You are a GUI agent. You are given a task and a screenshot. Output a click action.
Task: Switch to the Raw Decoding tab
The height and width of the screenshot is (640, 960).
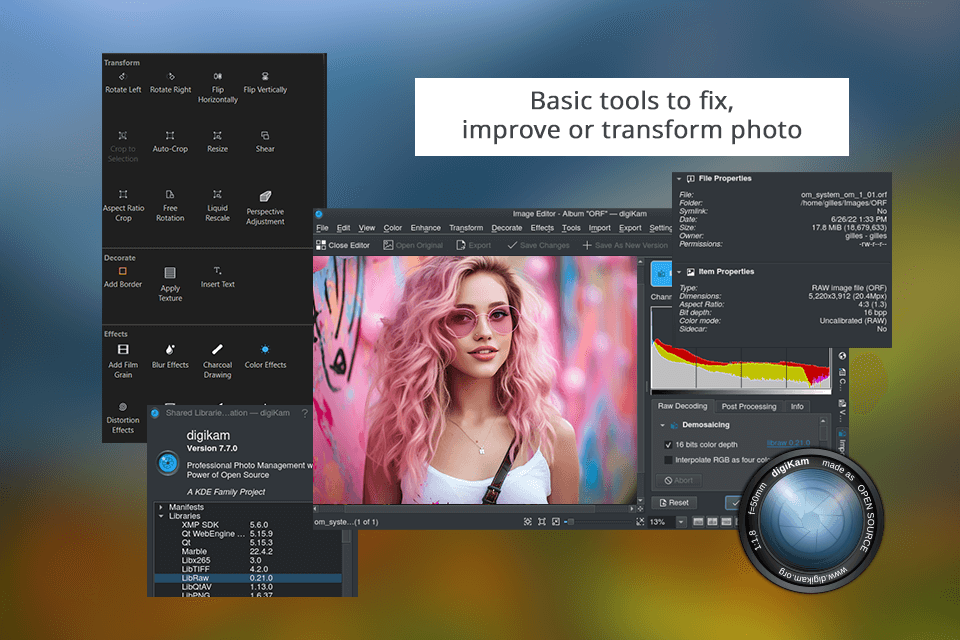(682, 406)
